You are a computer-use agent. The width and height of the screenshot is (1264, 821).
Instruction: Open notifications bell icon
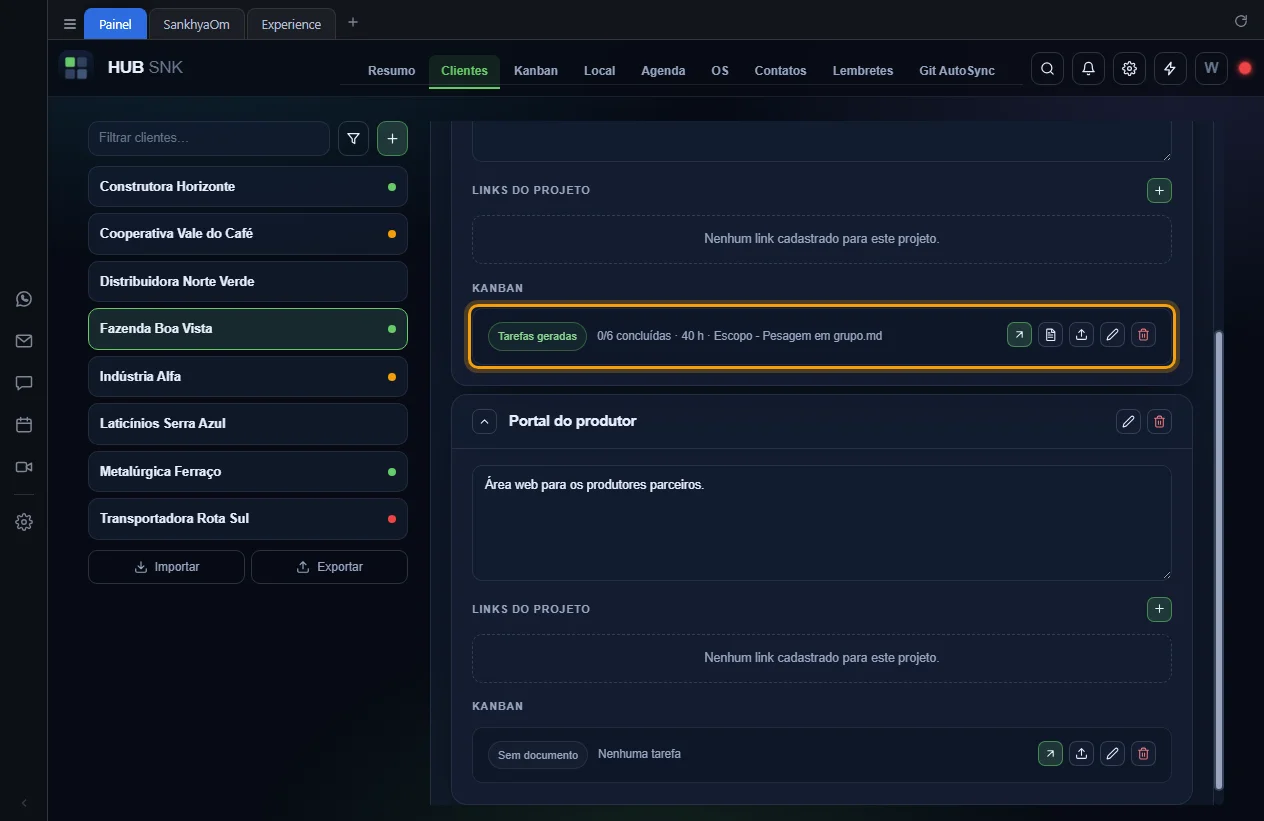[1088, 69]
